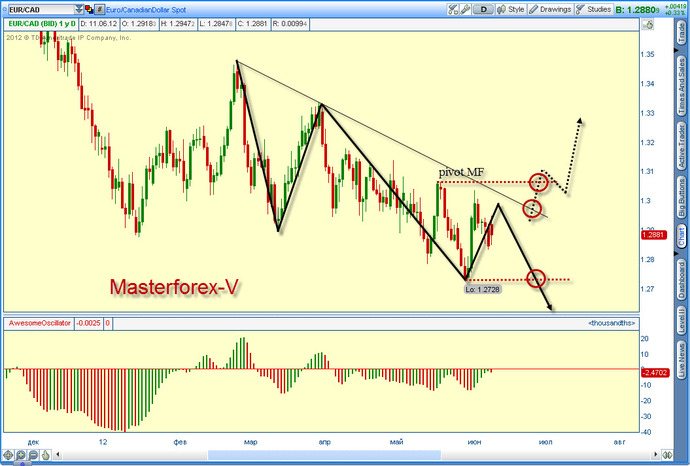The image size is (690, 466).
Task: Click the zoom in magnifier icon
Action: pos(21,455)
